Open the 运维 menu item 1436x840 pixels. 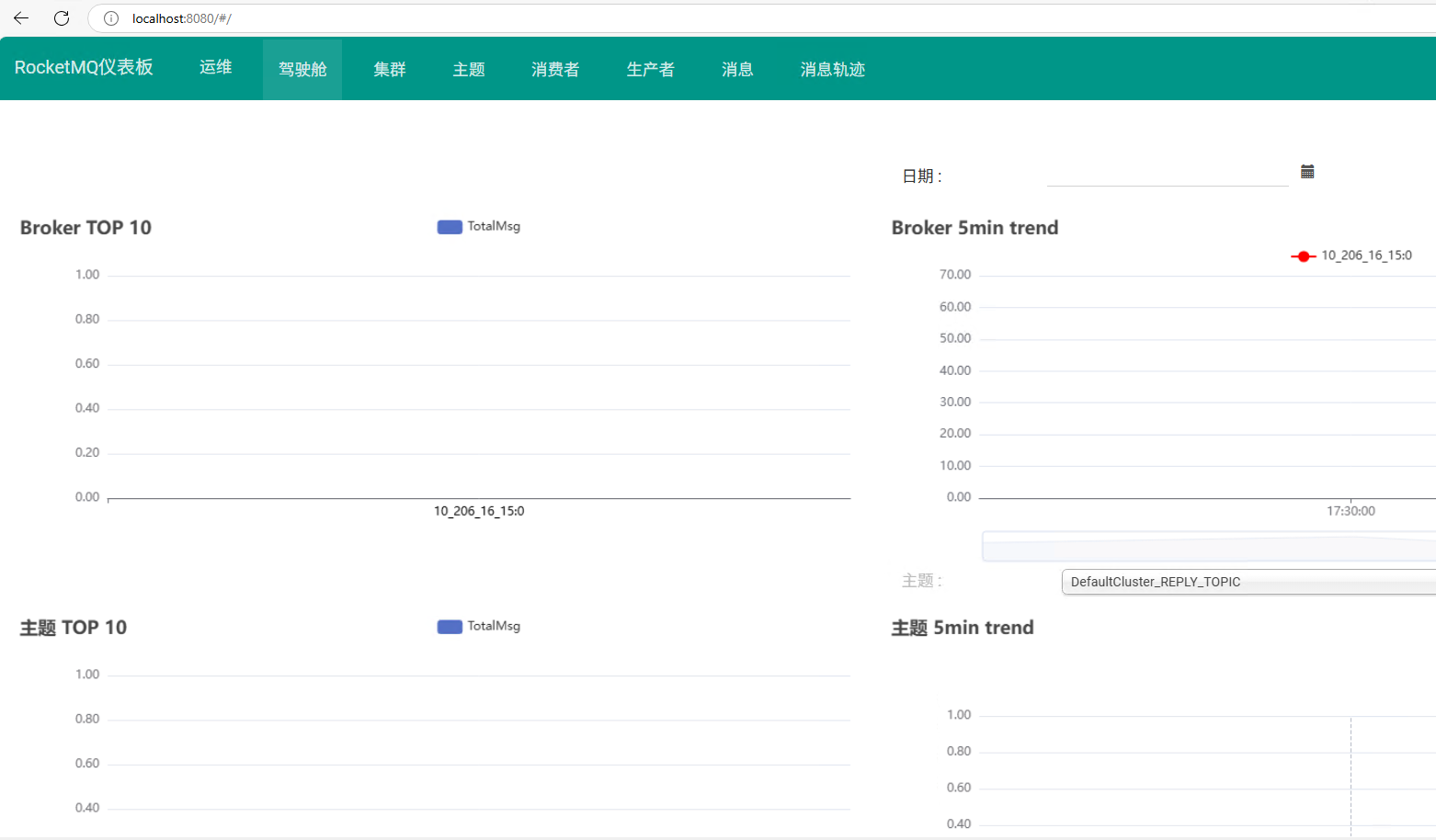(x=216, y=67)
